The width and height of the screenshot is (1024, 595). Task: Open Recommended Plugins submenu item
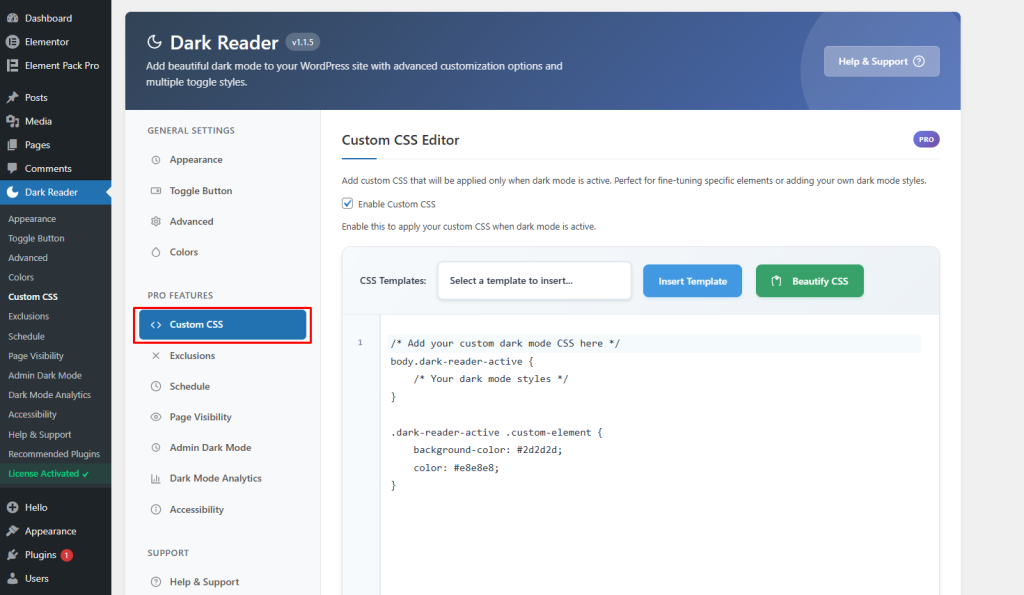point(54,454)
